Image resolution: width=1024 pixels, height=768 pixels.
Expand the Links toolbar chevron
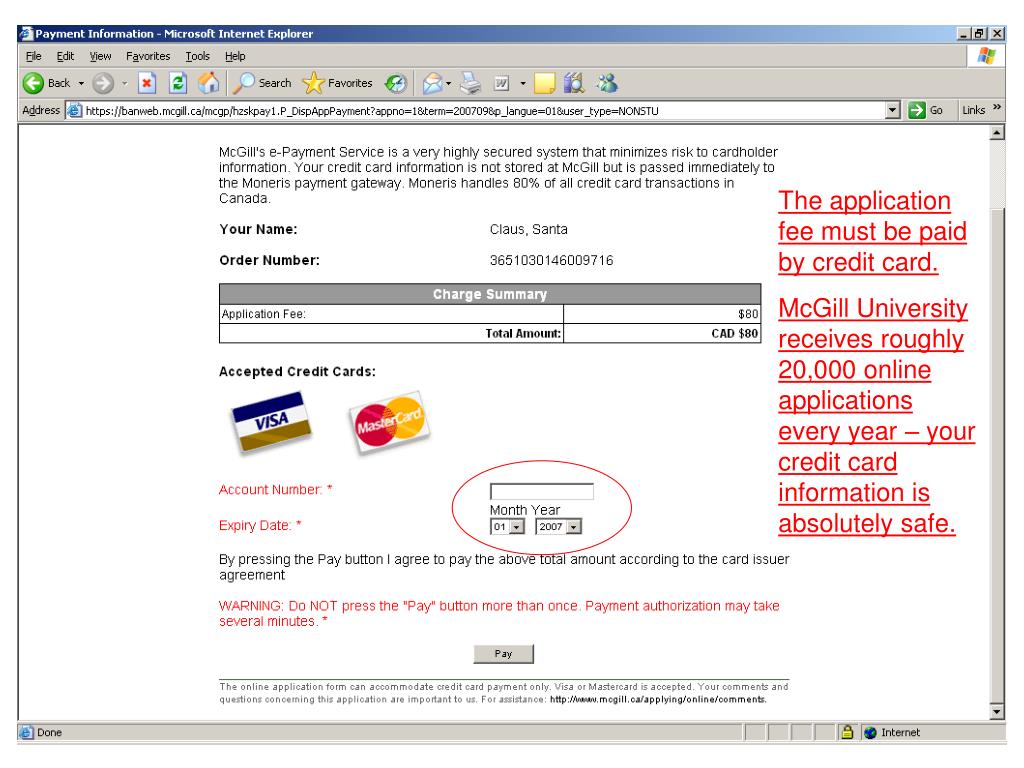point(997,107)
